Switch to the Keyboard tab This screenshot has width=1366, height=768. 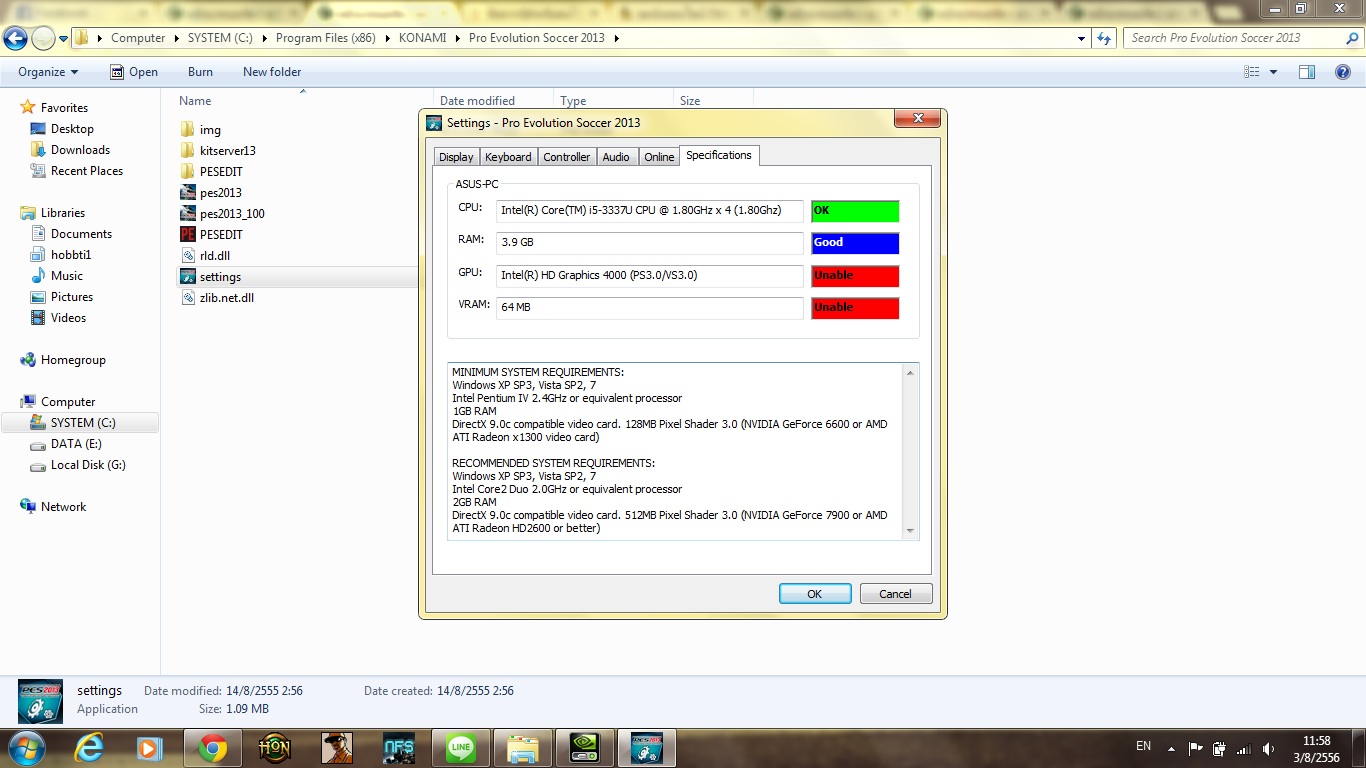[x=508, y=157]
